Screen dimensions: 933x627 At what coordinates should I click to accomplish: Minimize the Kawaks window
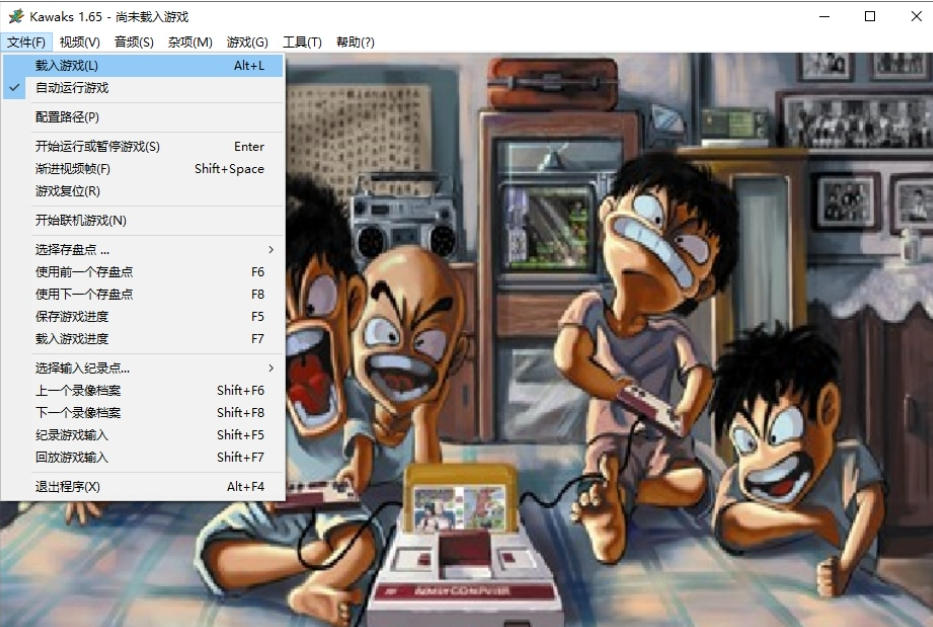(x=824, y=16)
